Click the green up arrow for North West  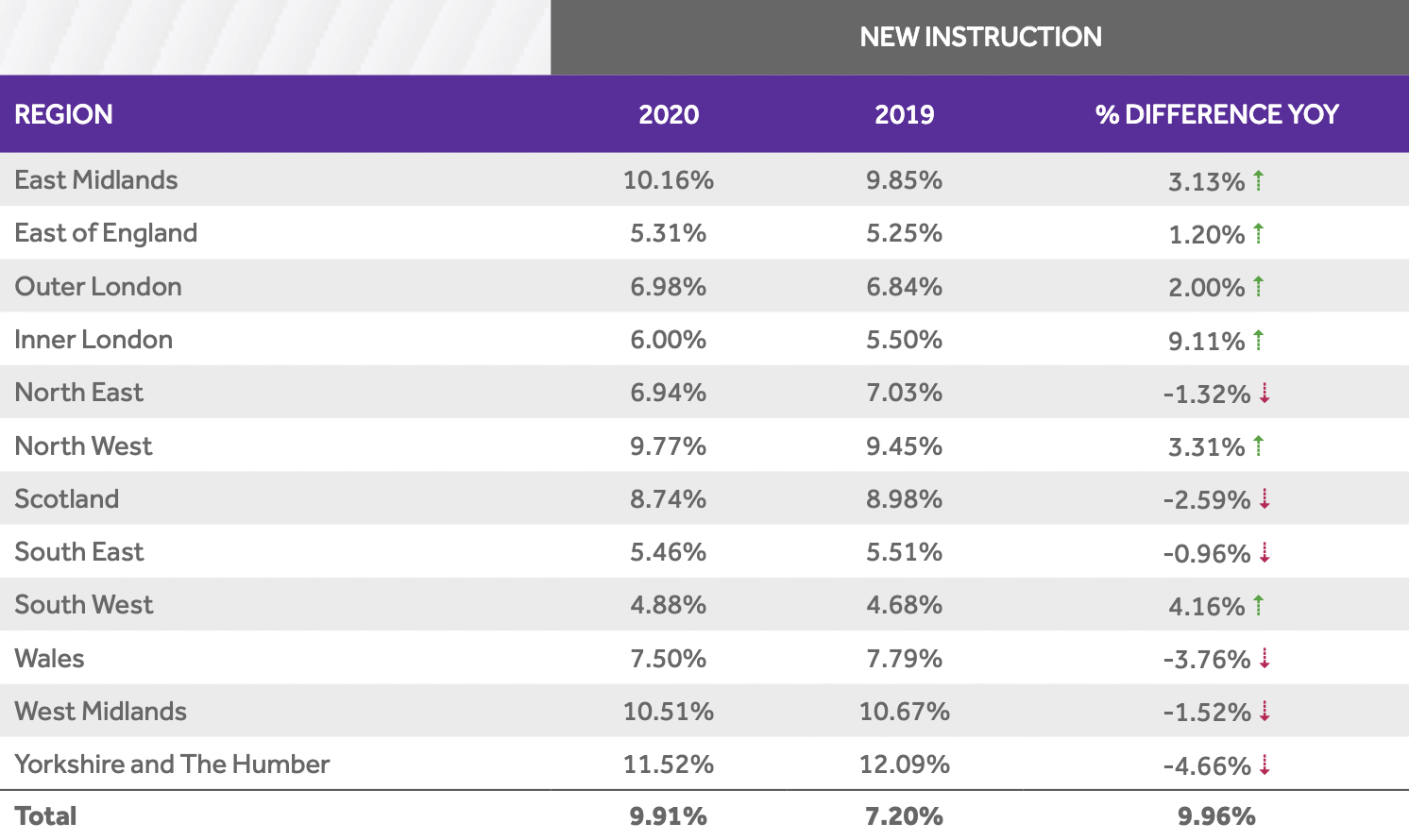point(1258,445)
